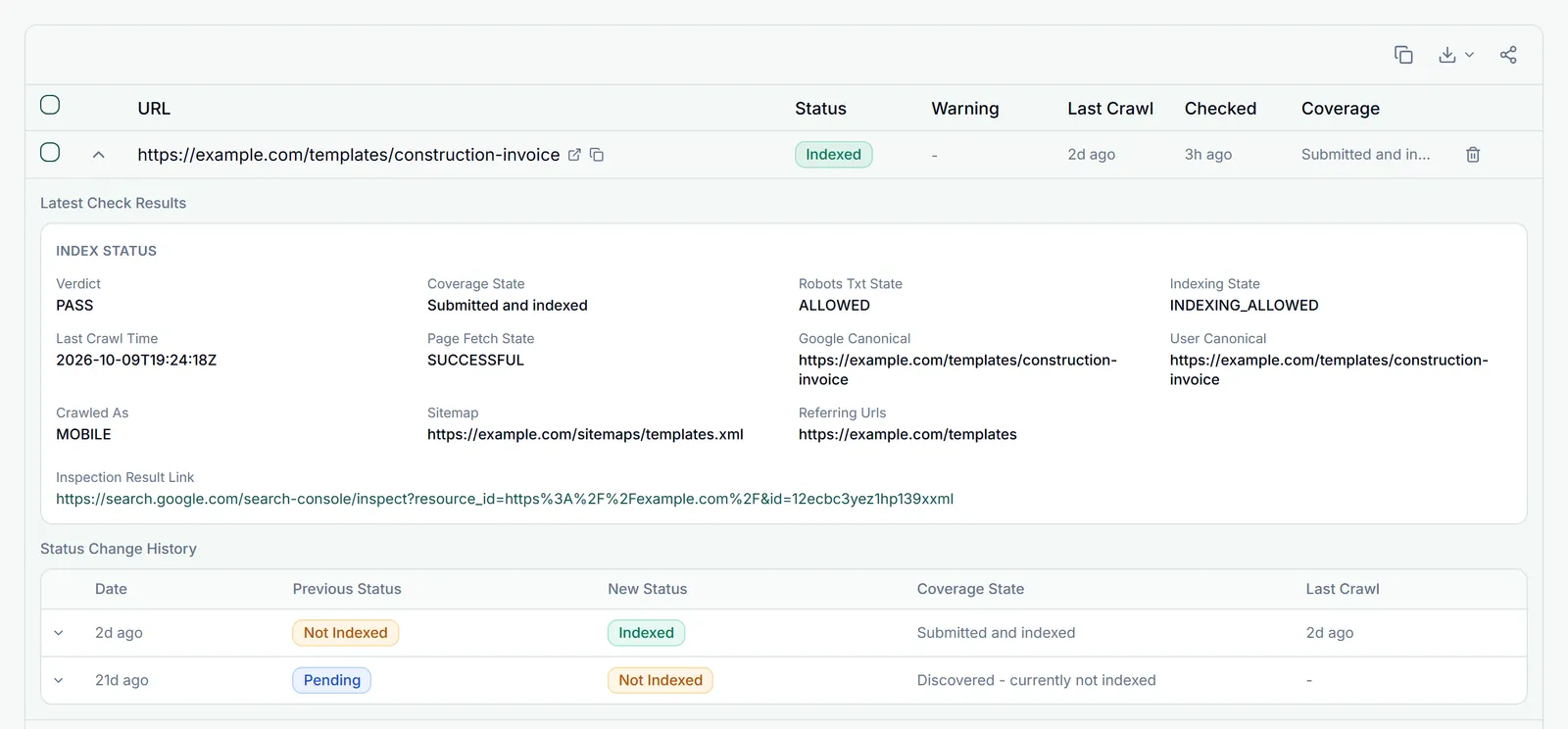Click the Indexed badge under New Status
The height and width of the screenshot is (729, 1568).
pos(646,633)
